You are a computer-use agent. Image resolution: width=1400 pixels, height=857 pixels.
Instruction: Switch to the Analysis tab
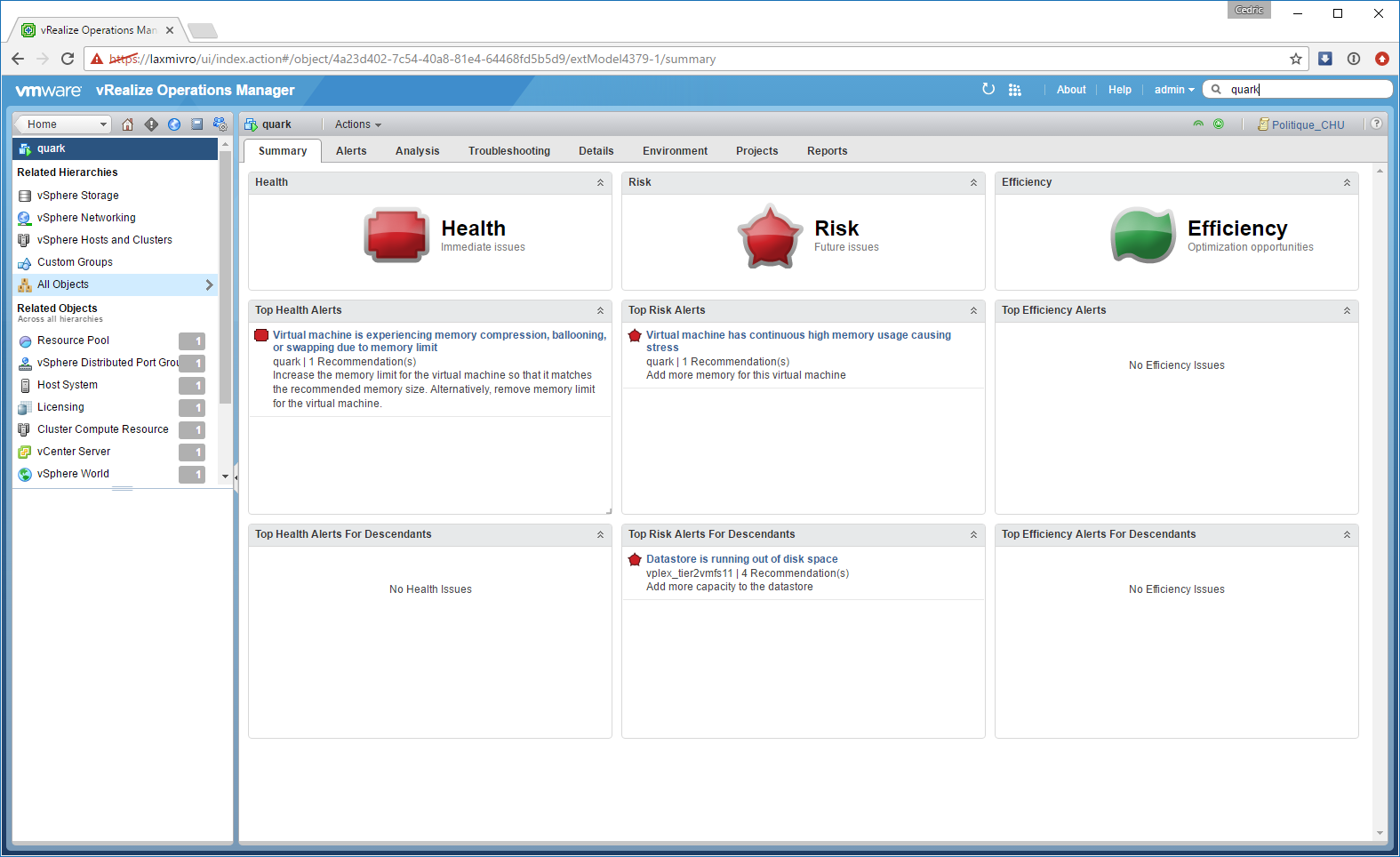tap(418, 151)
